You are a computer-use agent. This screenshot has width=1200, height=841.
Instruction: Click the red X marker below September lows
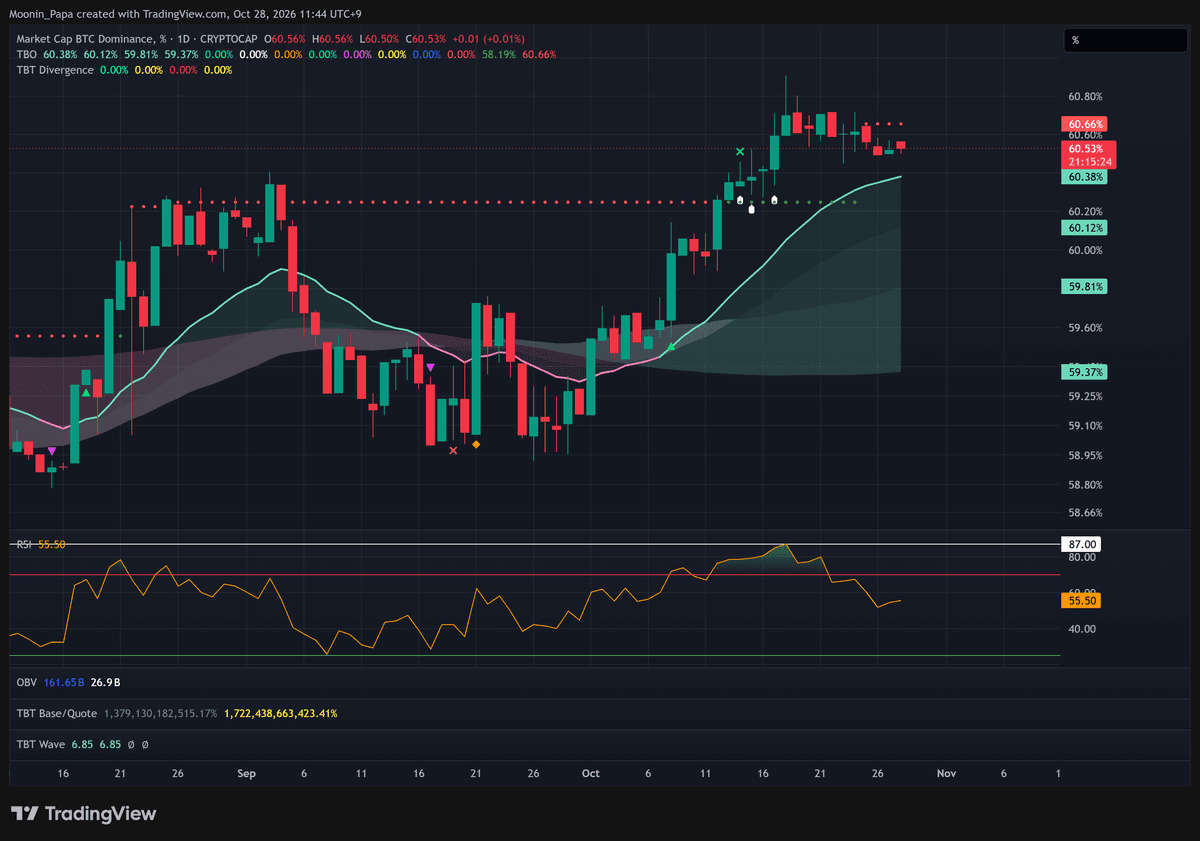point(454,451)
